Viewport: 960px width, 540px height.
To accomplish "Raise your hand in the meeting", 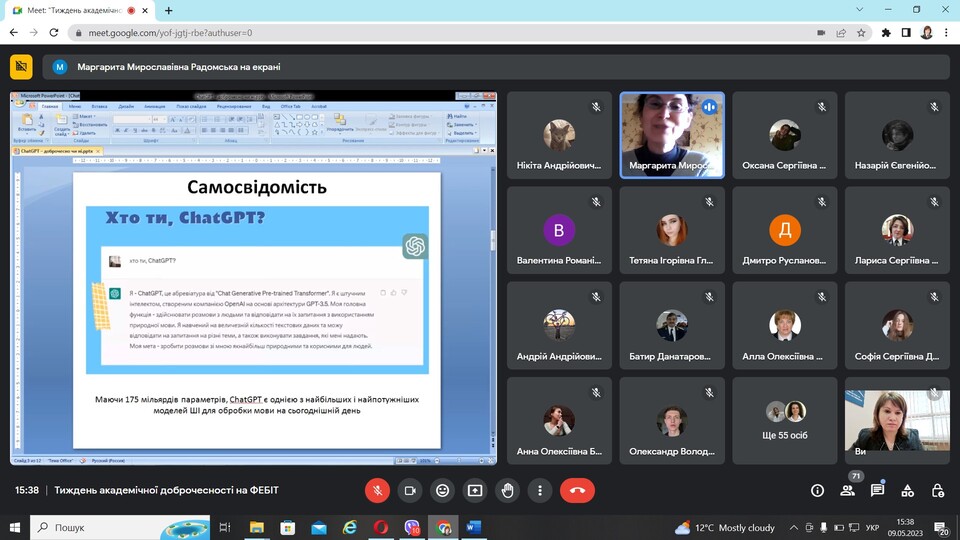I will (508, 490).
